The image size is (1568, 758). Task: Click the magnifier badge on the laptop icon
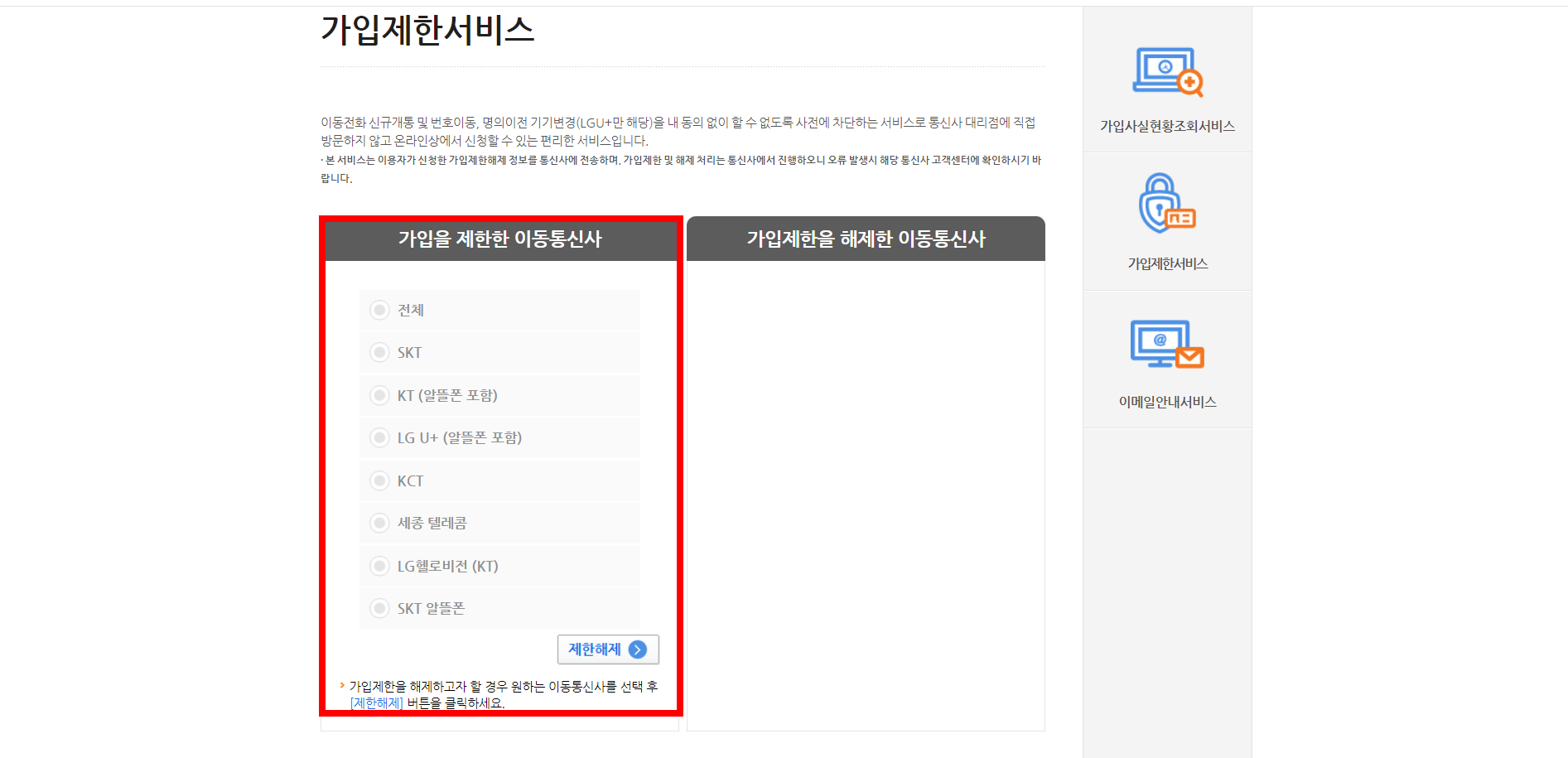(1188, 82)
